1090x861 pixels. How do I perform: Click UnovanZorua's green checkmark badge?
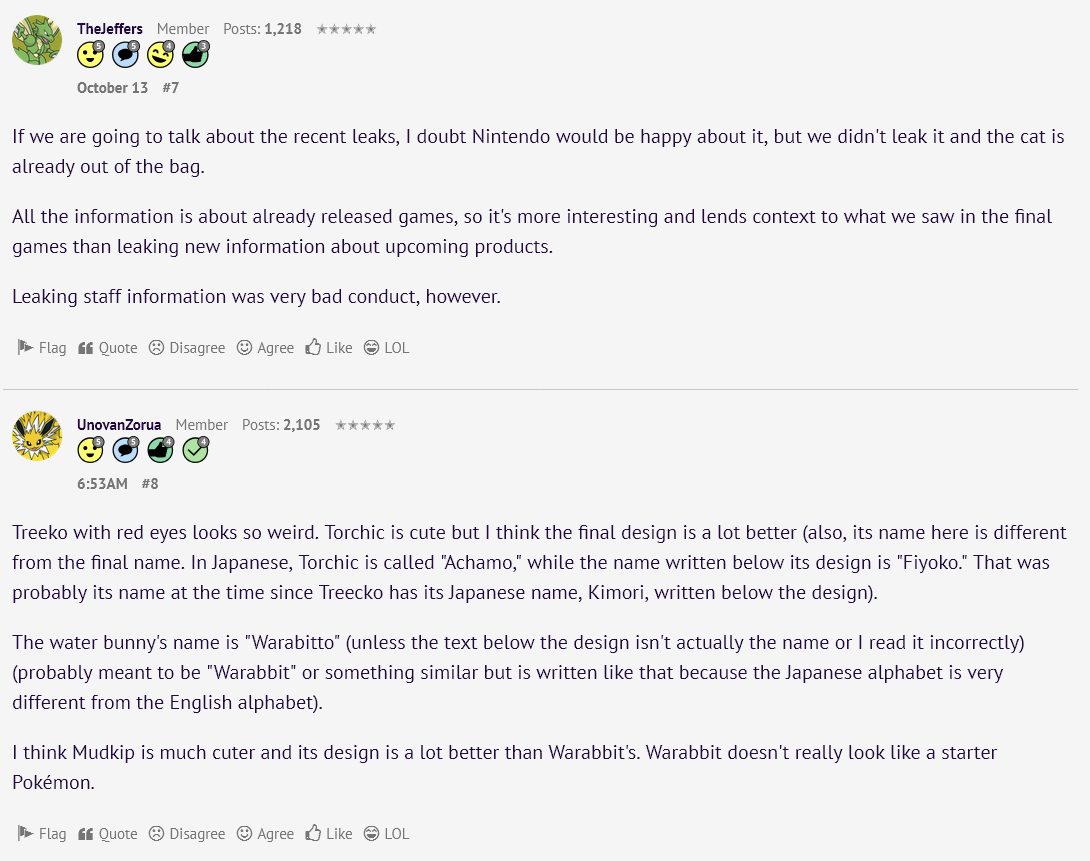[195, 451]
